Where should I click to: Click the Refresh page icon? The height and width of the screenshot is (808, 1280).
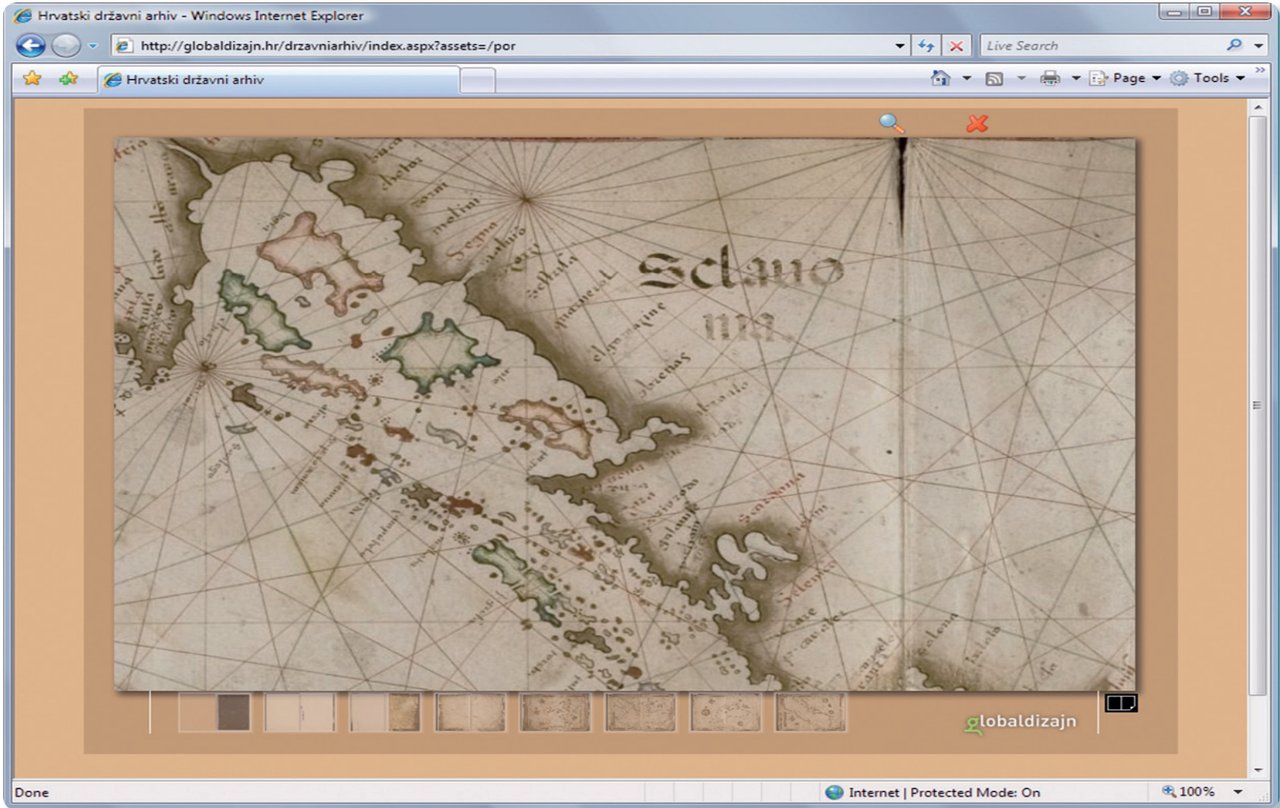coord(927,46)
